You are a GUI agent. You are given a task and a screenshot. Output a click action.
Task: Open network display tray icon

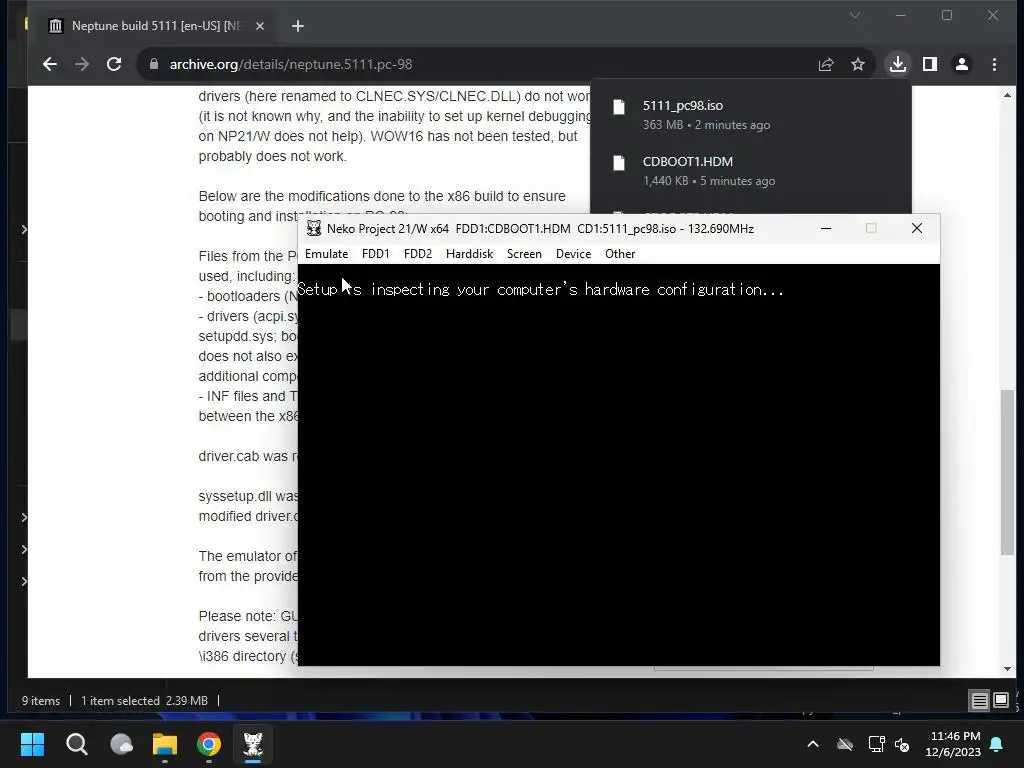876,744
